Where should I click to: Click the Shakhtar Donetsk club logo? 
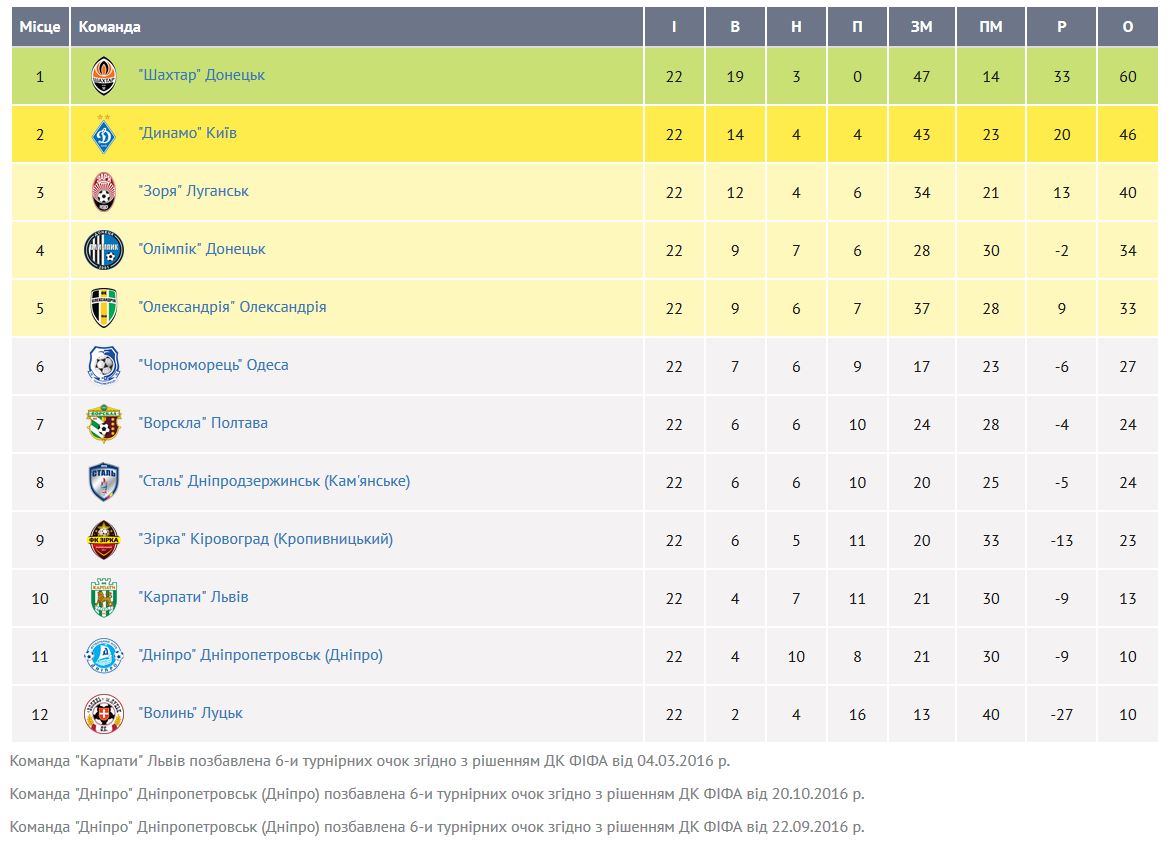point(104,76)
